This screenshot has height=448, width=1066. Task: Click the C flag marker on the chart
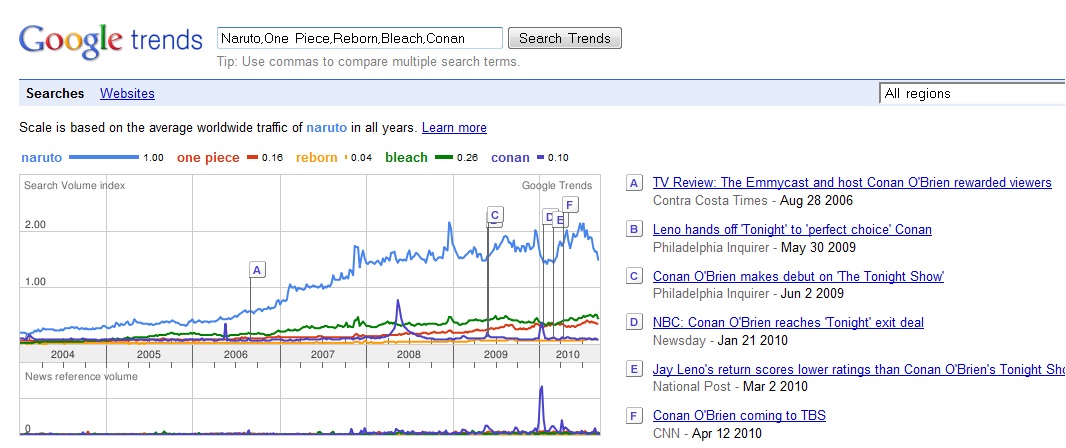494,214
